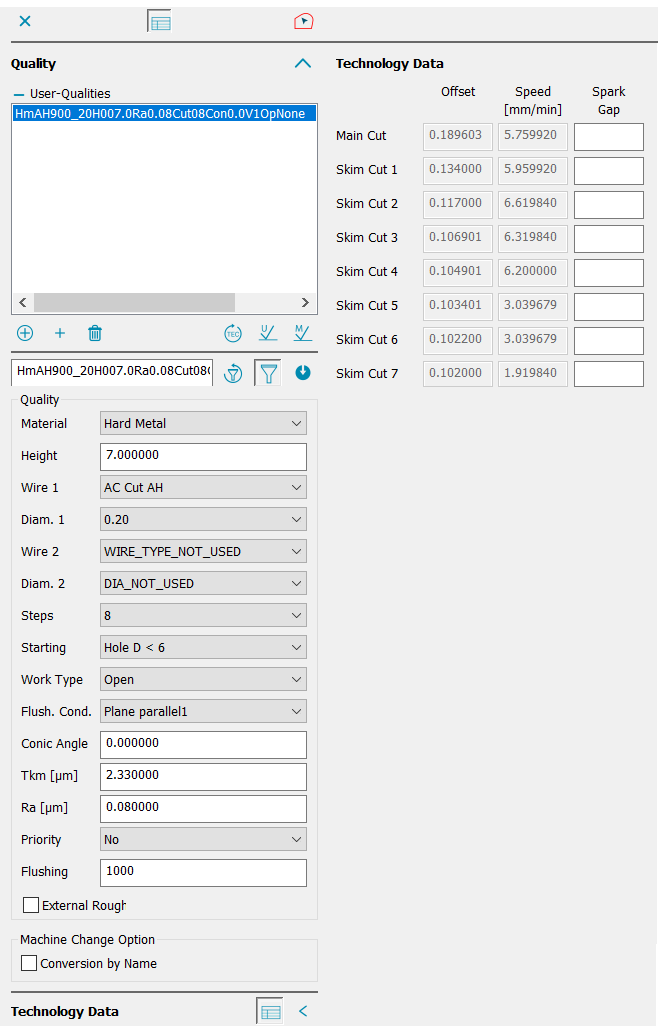Click the blue circled down-arrow icon

303,373
